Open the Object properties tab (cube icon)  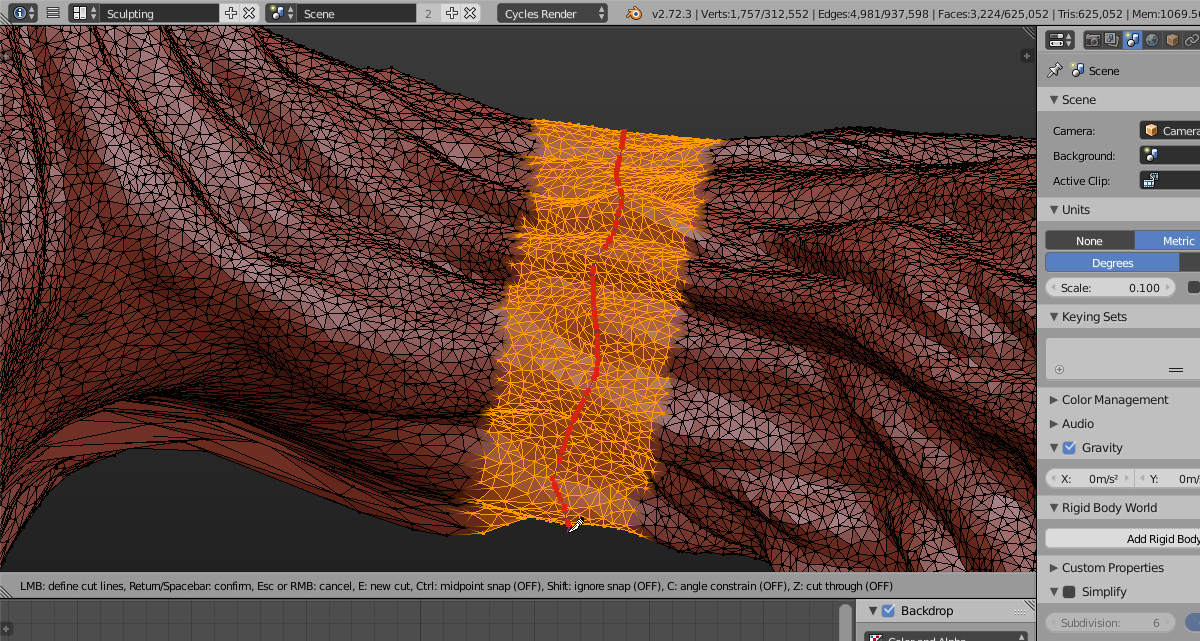[x=1172, y=40]
